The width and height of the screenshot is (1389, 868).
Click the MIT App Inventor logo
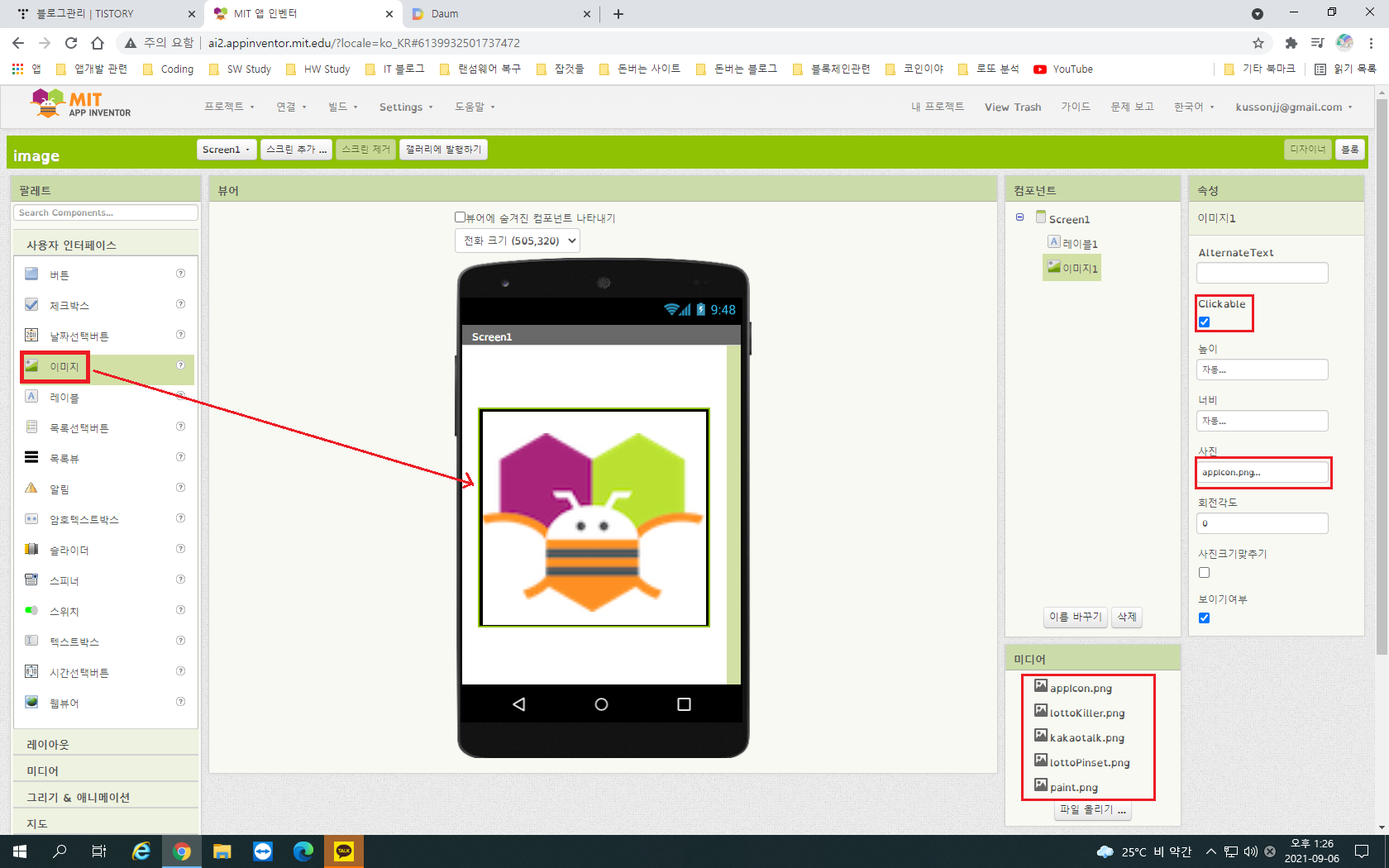pos(80,104)
